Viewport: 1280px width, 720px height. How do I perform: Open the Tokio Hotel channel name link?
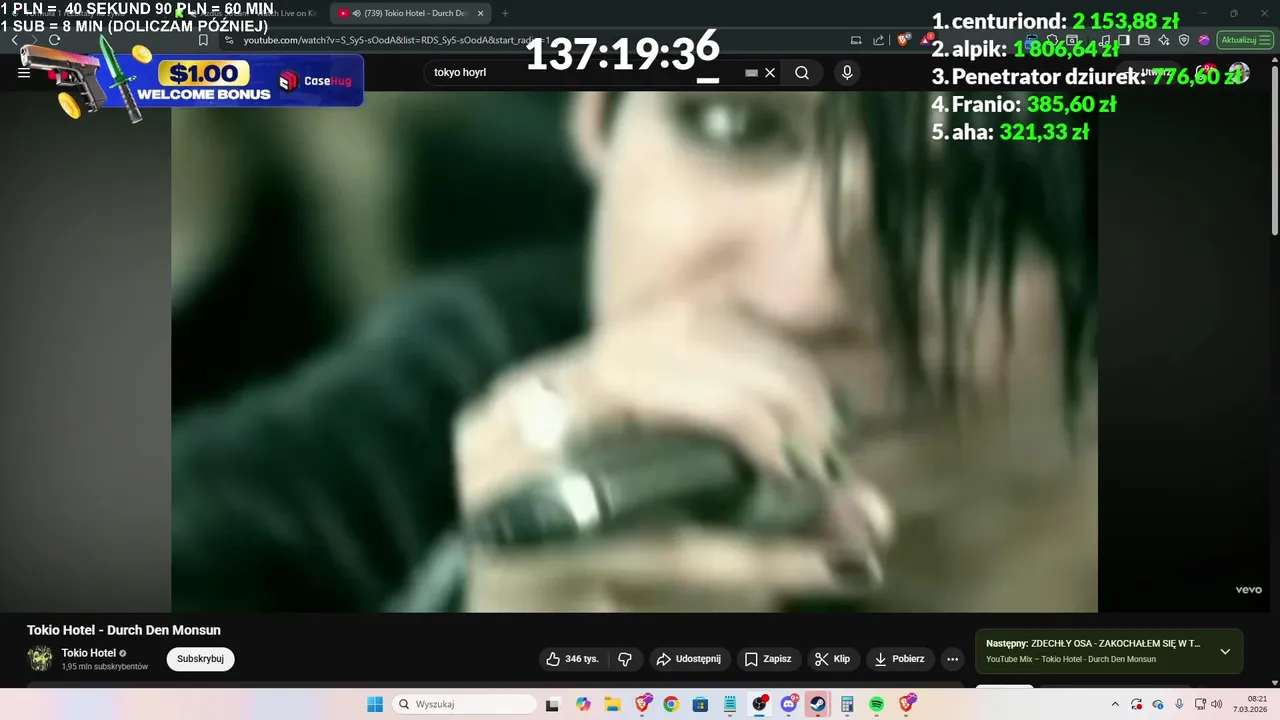click(88, 653)
